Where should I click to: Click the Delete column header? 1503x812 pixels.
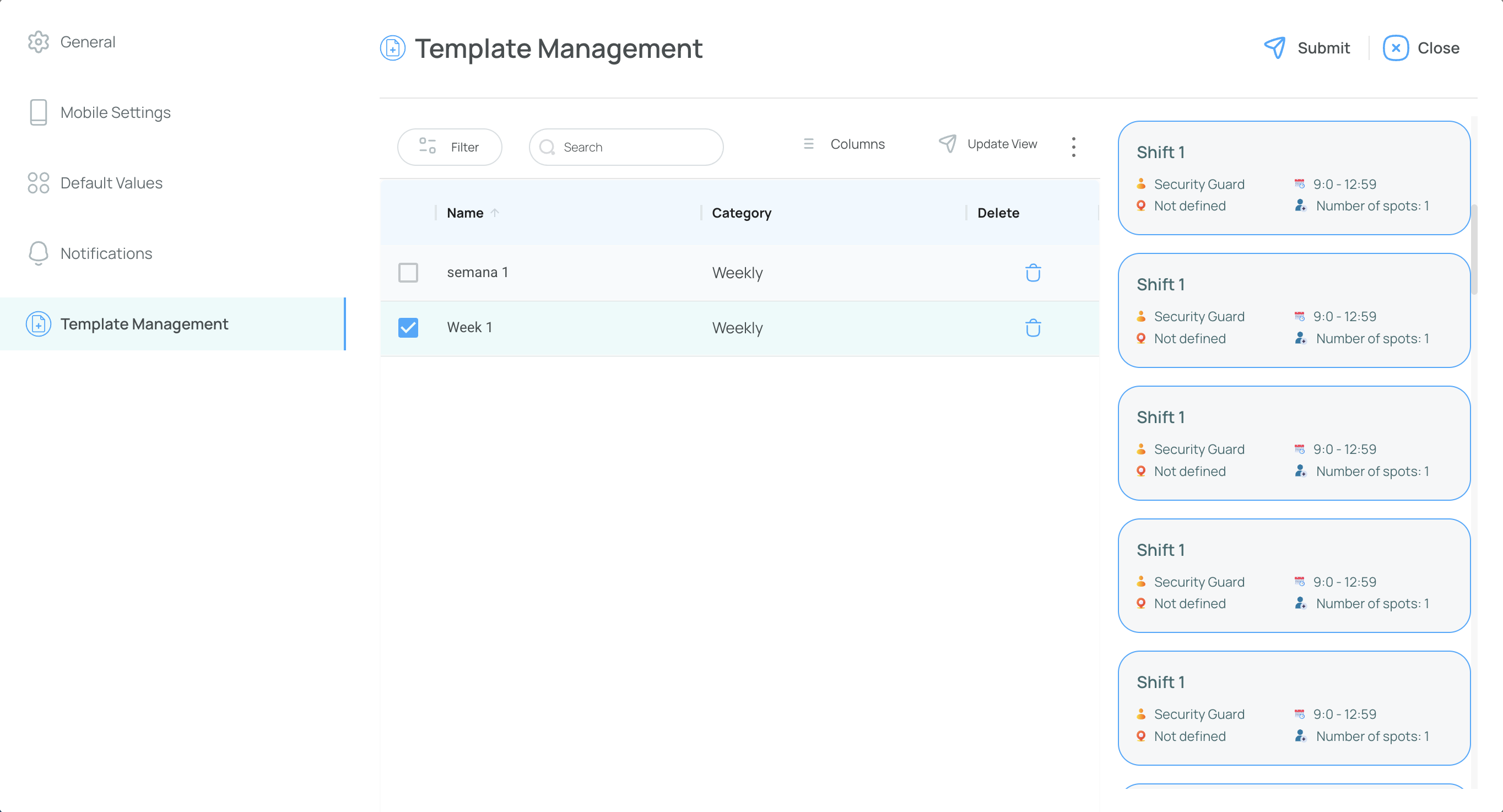[998, 213]
